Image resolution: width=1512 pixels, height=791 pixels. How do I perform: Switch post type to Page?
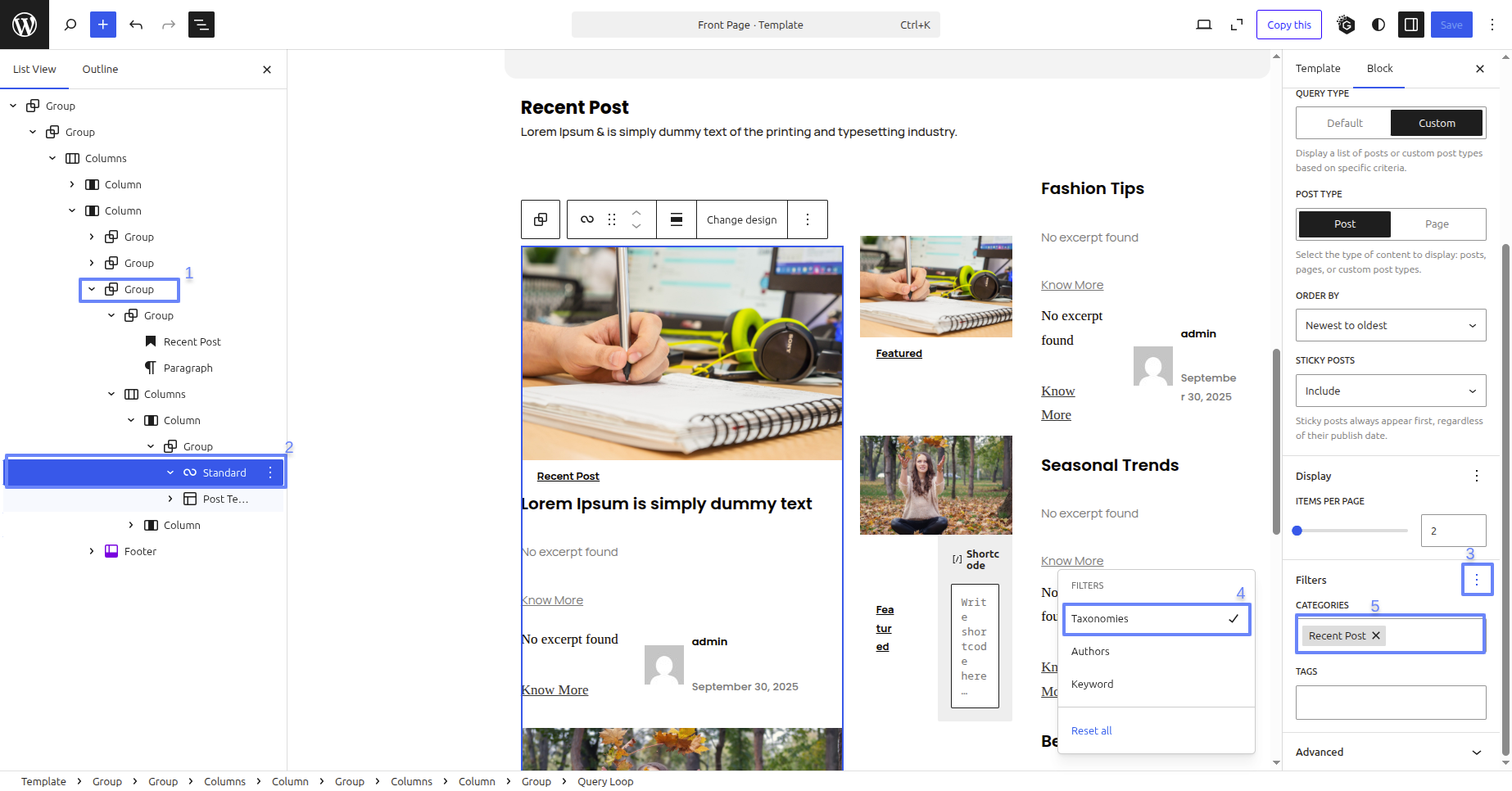coord(1437,224)
